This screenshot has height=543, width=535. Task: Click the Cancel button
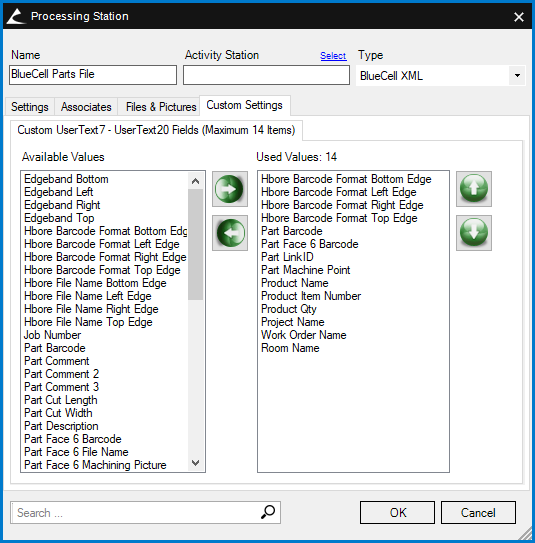(x=478, y=513)
